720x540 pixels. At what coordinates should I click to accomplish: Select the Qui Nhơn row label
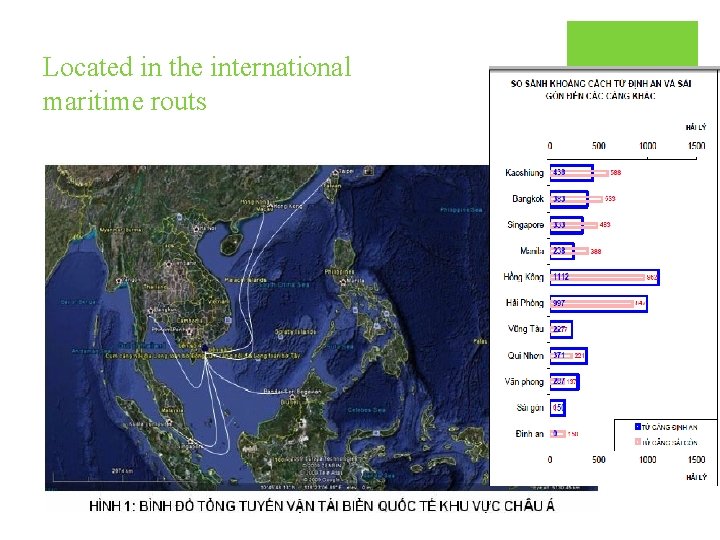click(526, 355)
